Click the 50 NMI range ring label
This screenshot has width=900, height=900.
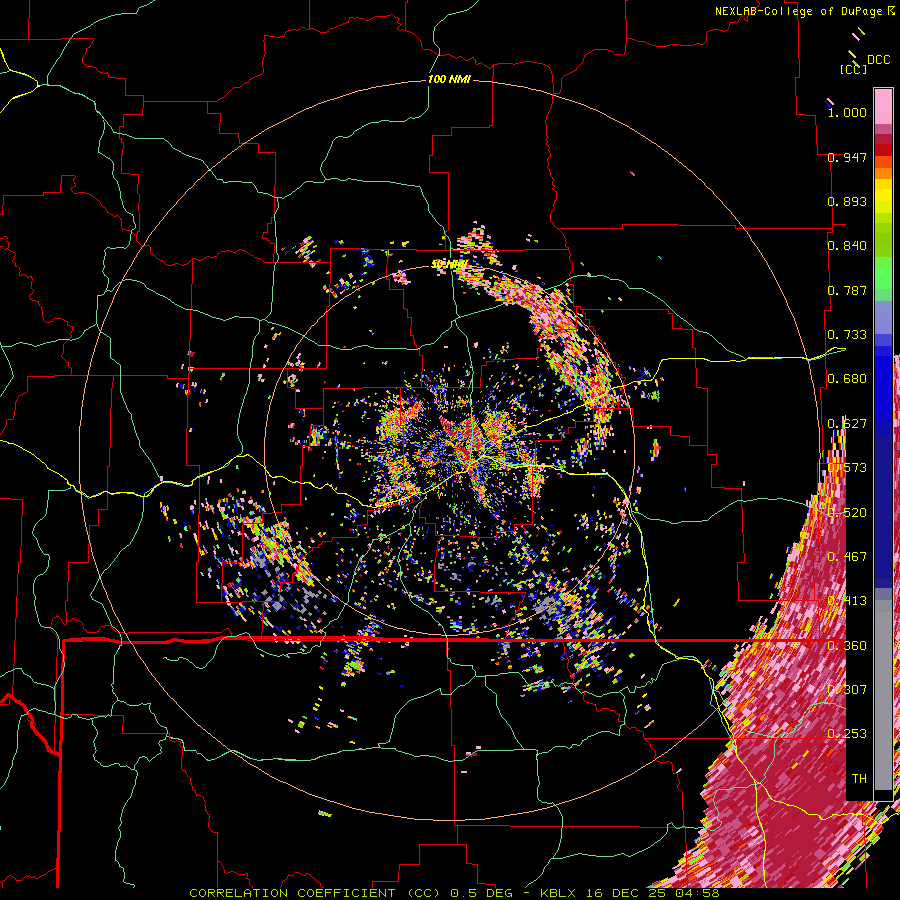point(449,265)
